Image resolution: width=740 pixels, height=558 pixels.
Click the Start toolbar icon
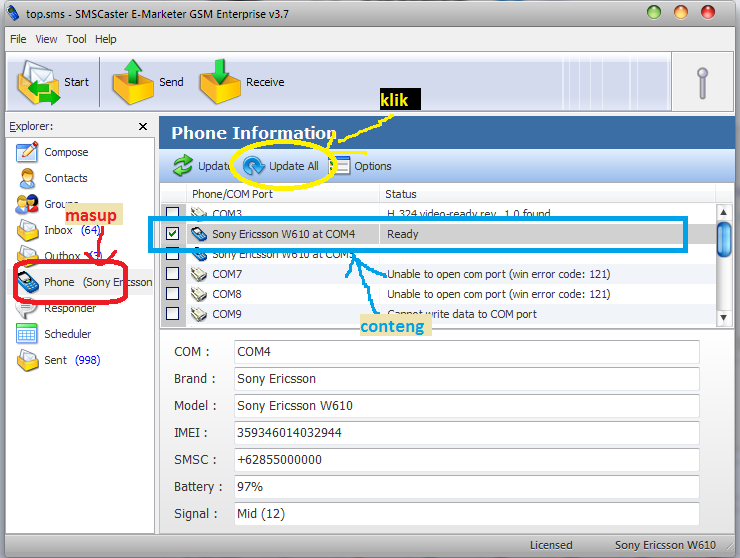coord(39,83)
